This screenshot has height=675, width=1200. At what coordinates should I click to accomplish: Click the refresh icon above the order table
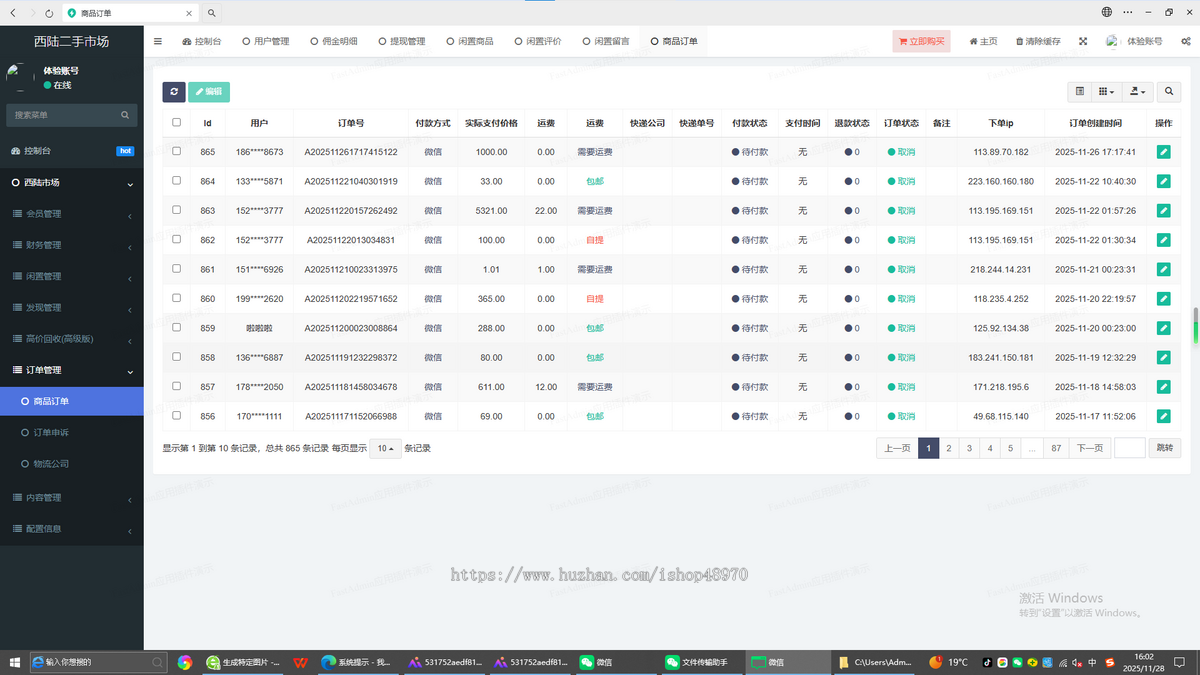(x=174, y=91)
